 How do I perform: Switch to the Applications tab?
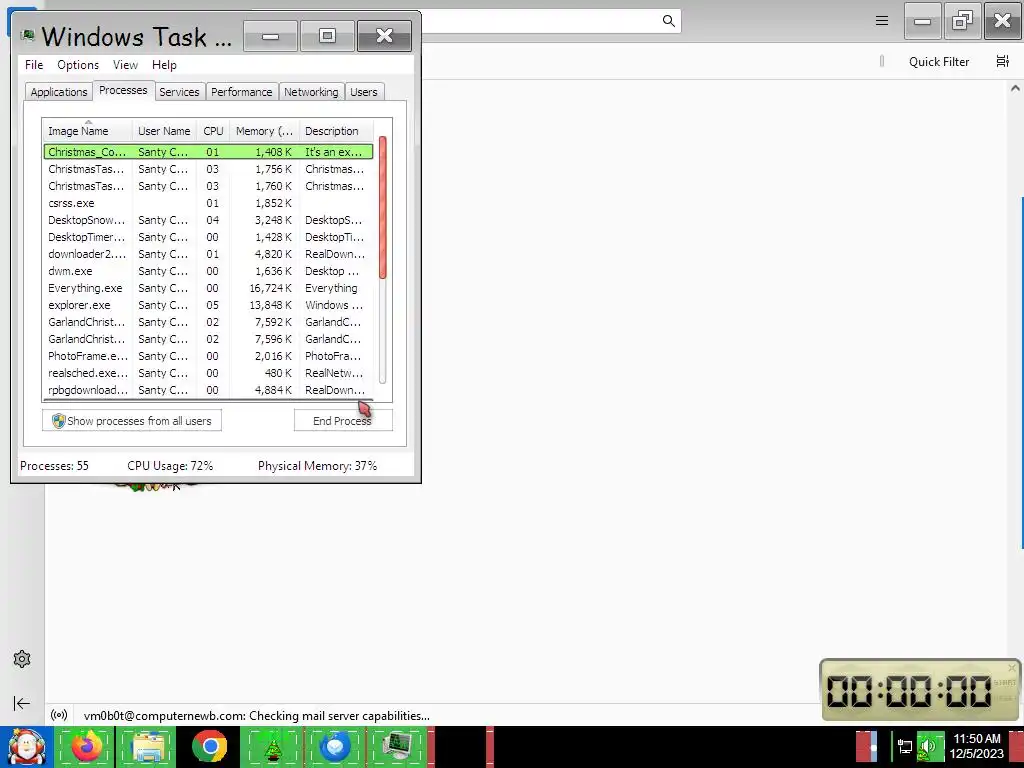(x=59, y=92)
